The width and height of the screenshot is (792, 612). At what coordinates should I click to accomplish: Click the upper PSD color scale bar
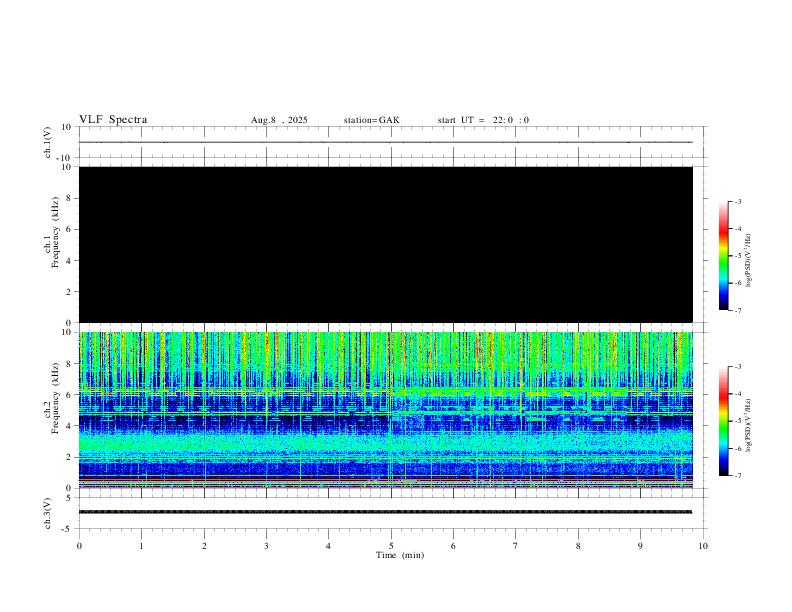click(x=723, y=256)
